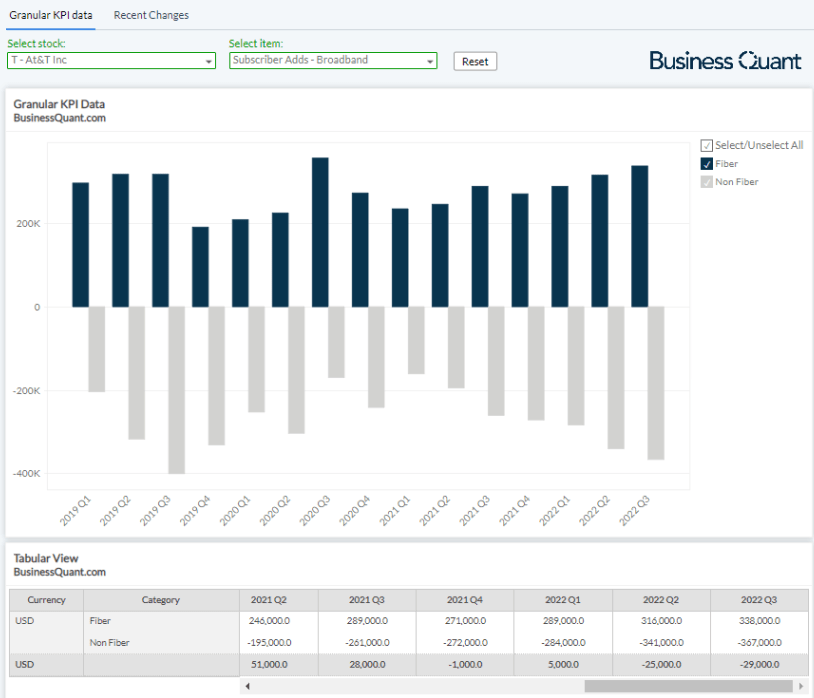Uncheck the Fiber series checkbox

click(707, 164)
